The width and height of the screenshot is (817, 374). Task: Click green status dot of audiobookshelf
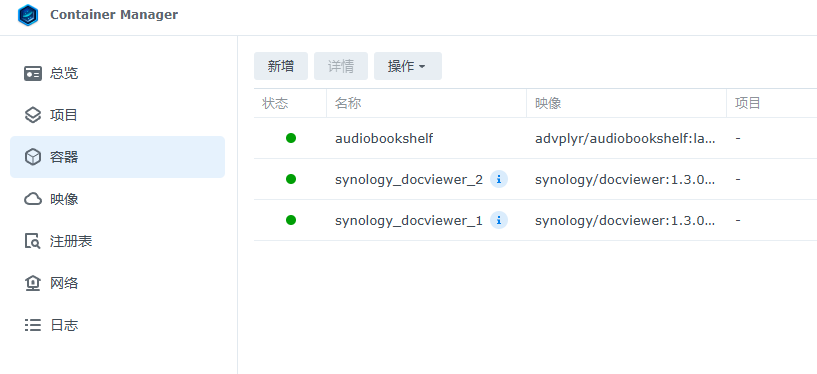[x=291, y=138]
